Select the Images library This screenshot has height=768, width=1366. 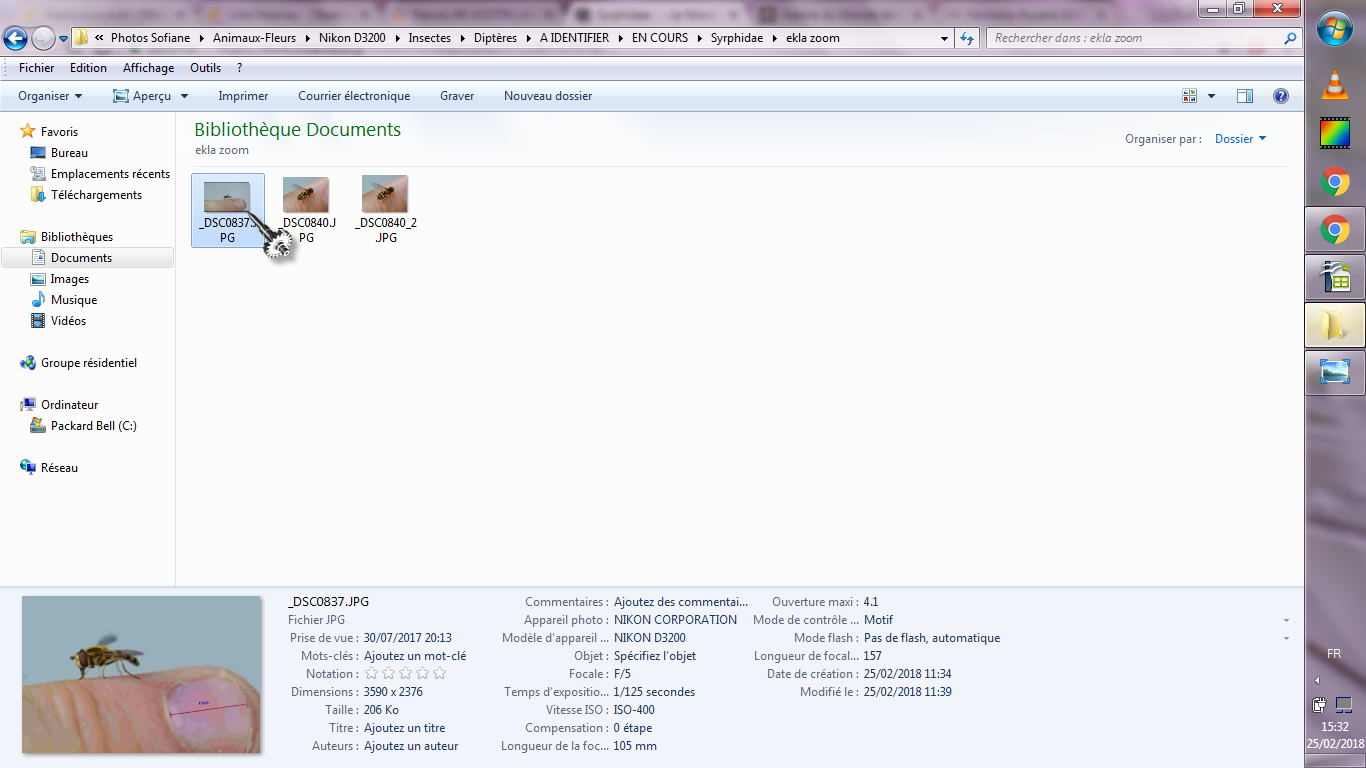69,279
